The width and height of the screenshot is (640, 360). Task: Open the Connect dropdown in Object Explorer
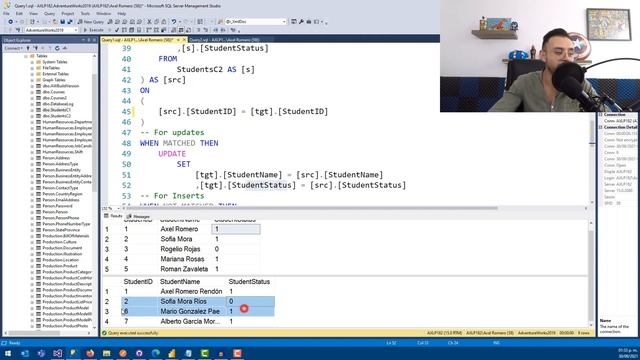pos(13,48)
